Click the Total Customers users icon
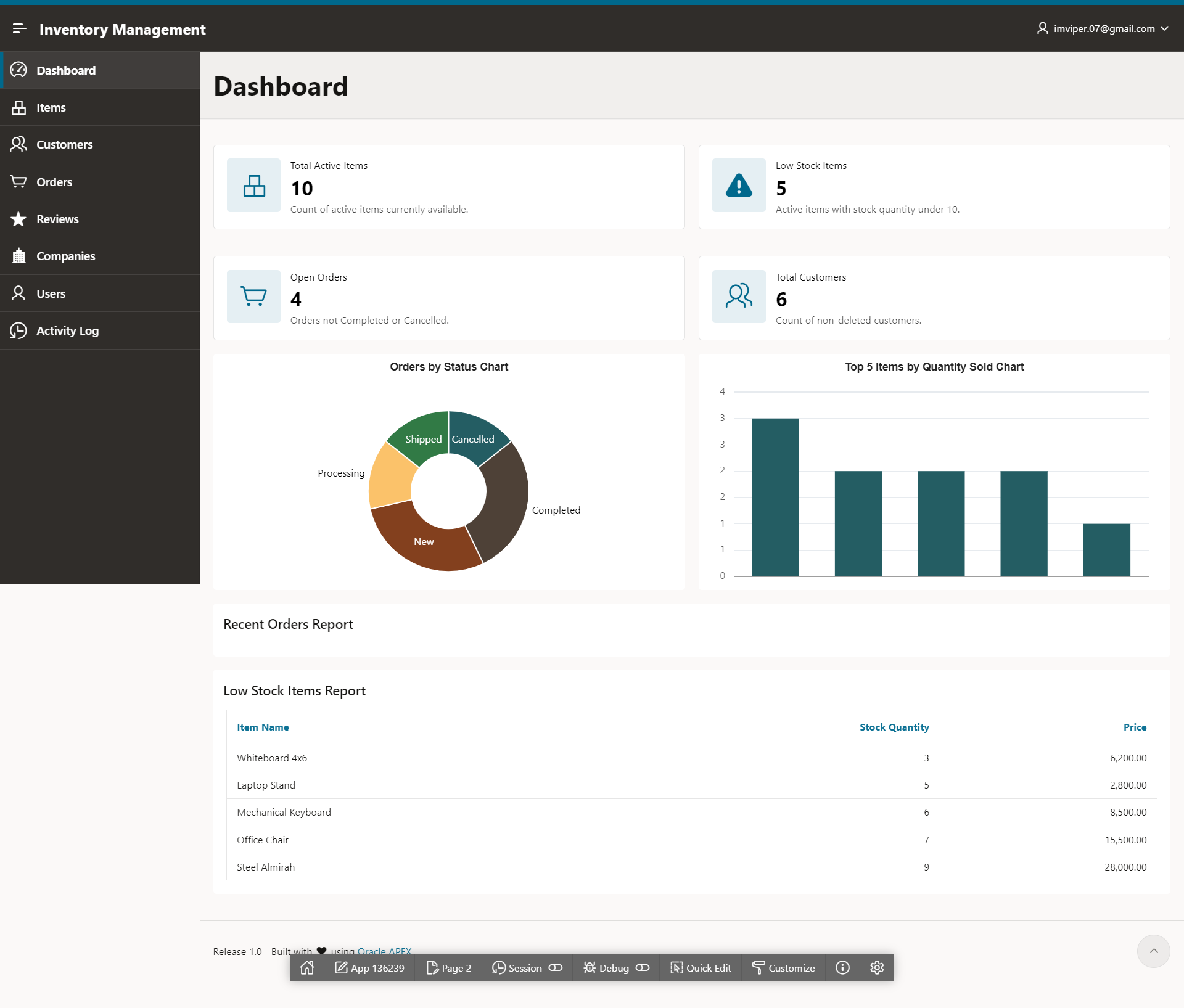 [739, 297]
